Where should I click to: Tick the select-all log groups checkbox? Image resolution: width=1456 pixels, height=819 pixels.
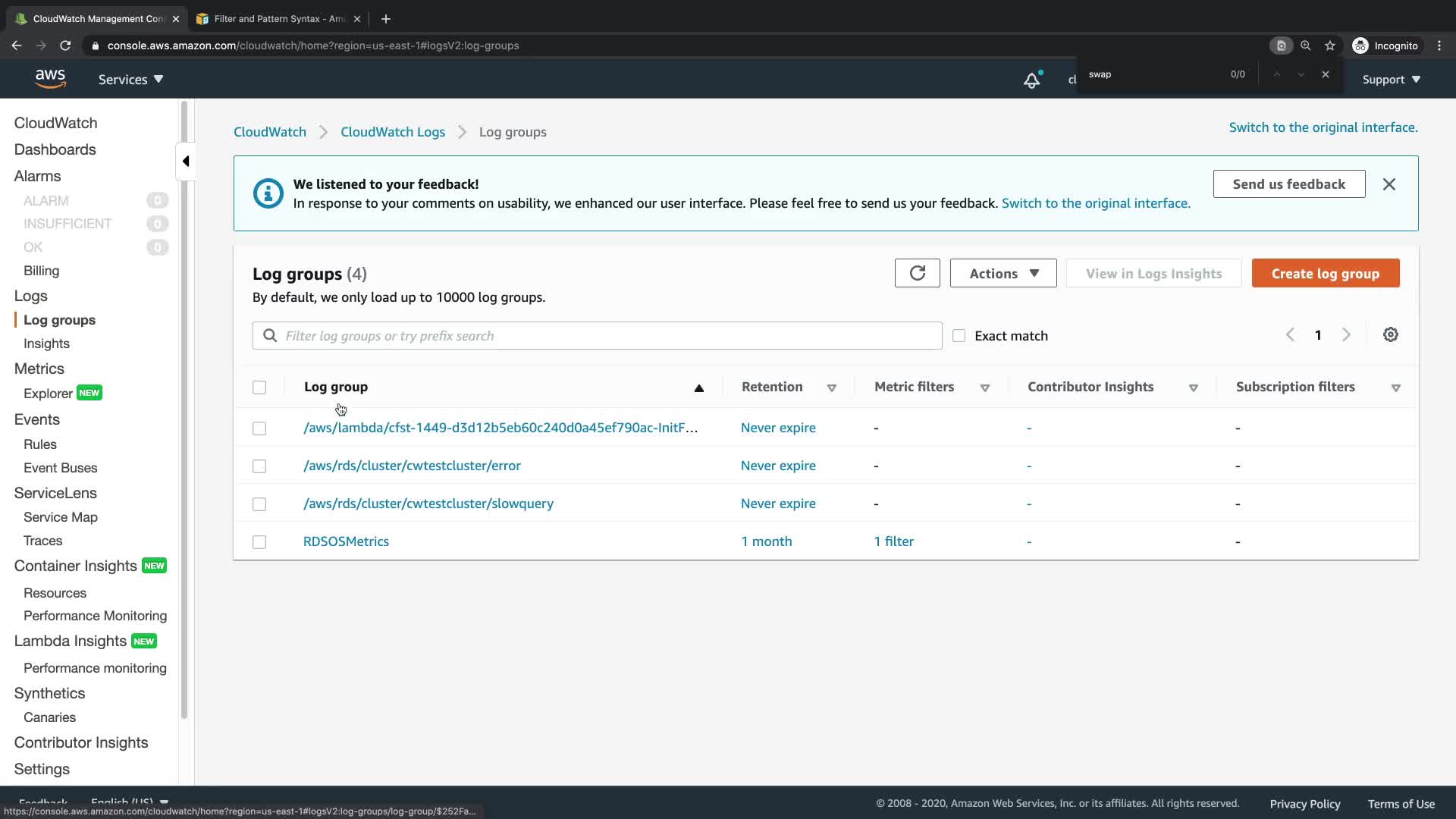click(x=259, y=387)
